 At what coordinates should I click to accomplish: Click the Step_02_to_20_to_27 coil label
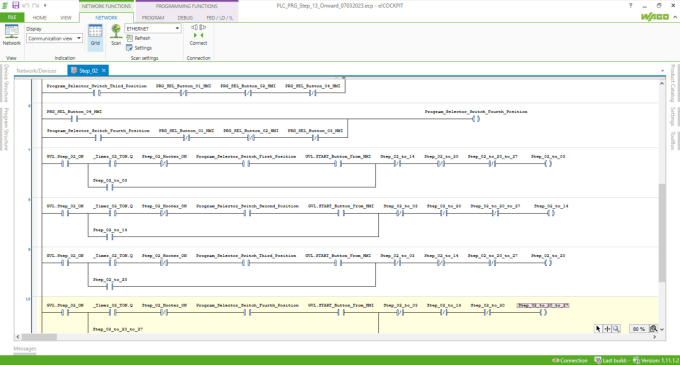point(543,306)
